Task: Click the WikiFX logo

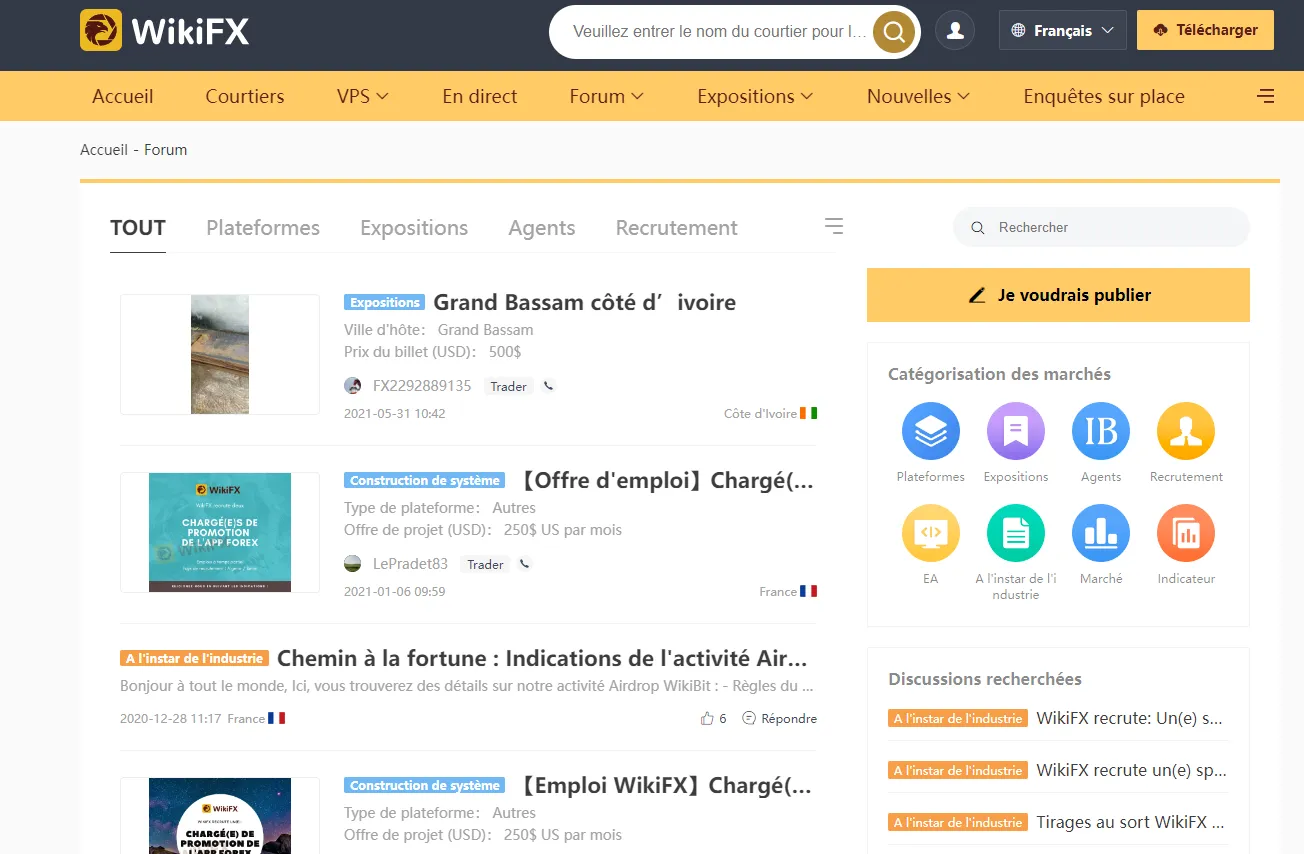Action: point(165,31)
